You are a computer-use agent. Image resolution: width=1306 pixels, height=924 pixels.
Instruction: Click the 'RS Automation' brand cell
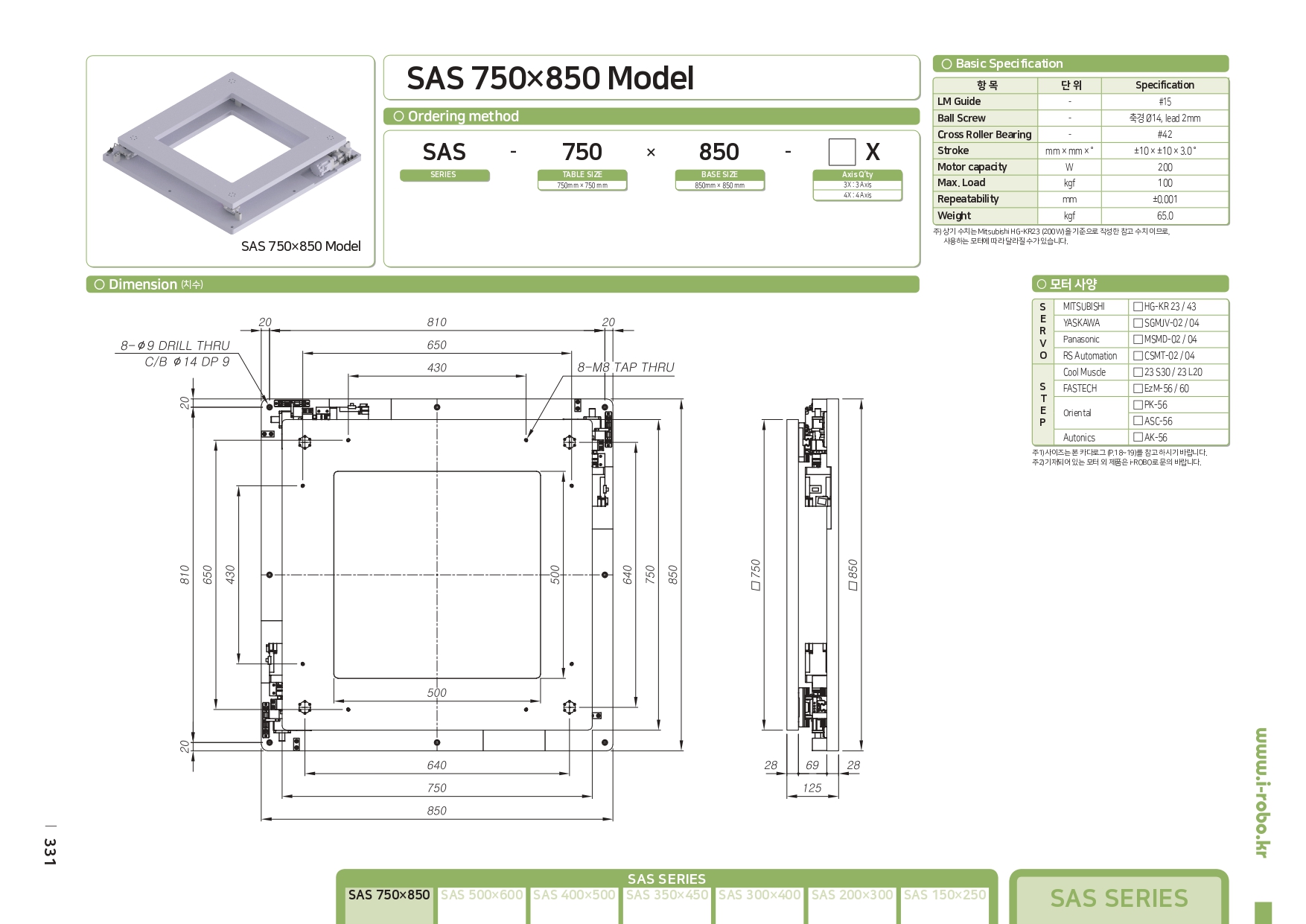pyautogui.click(x=1090, y=356)
